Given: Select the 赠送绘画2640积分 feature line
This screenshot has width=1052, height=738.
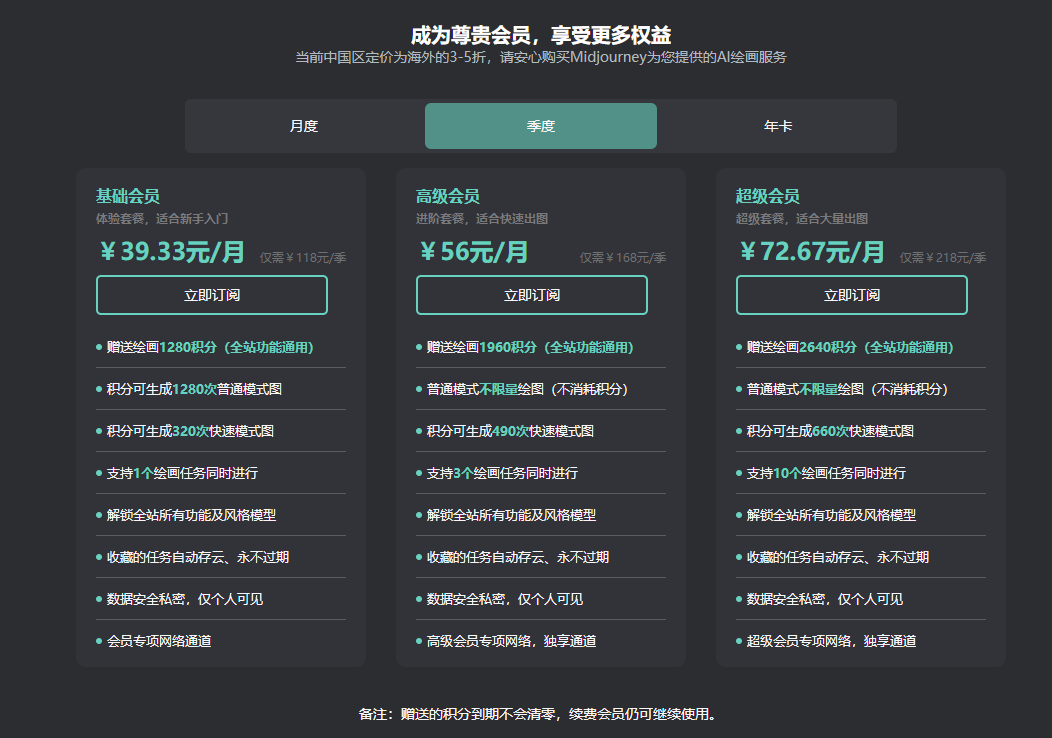Looking at the screenshot, I should (850, 347).
